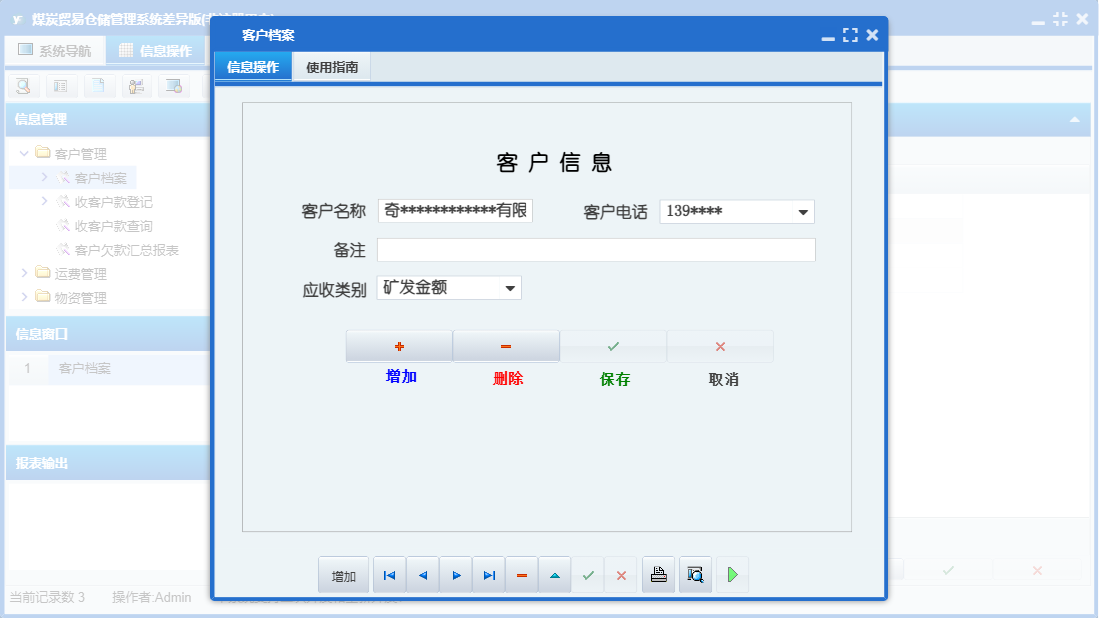Open the search icon on the left toolbar
The height and width of the screenshot is (618, 1099).
coord(23,86)
